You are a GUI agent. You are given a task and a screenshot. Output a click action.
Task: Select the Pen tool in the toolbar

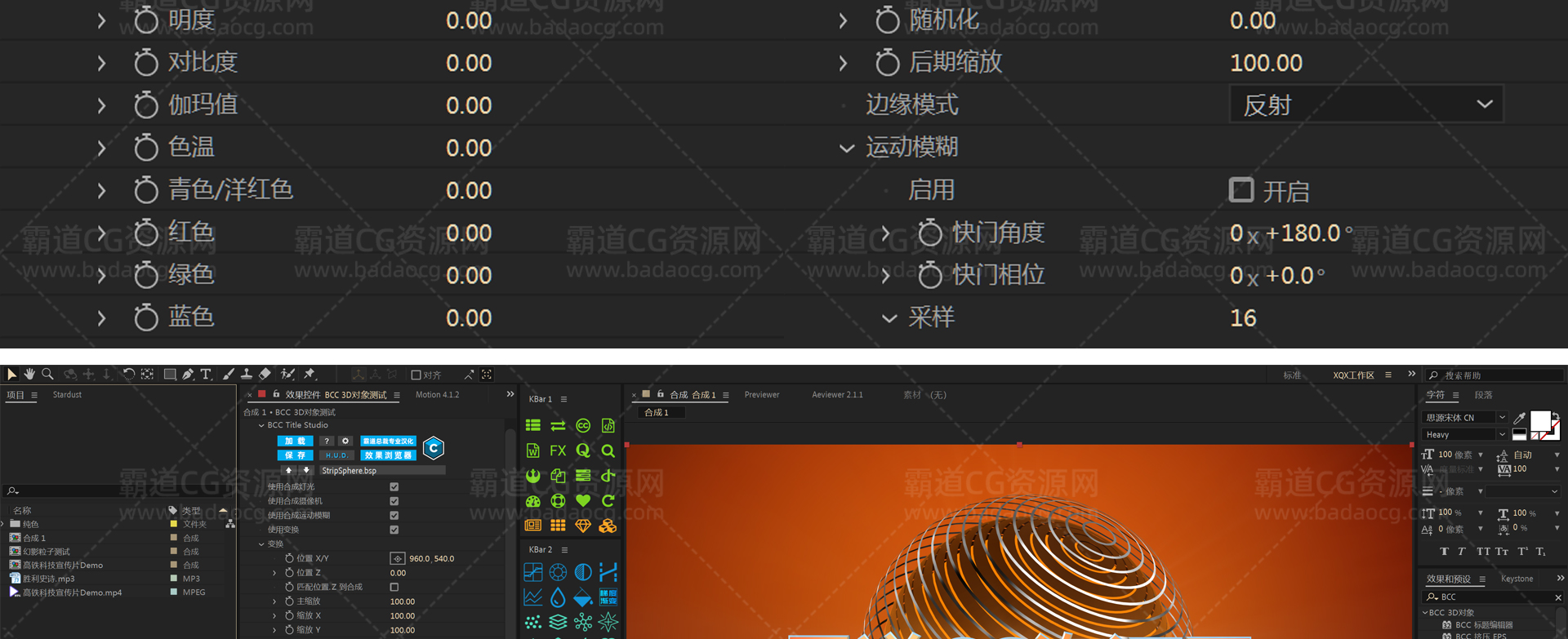point(188,374)
